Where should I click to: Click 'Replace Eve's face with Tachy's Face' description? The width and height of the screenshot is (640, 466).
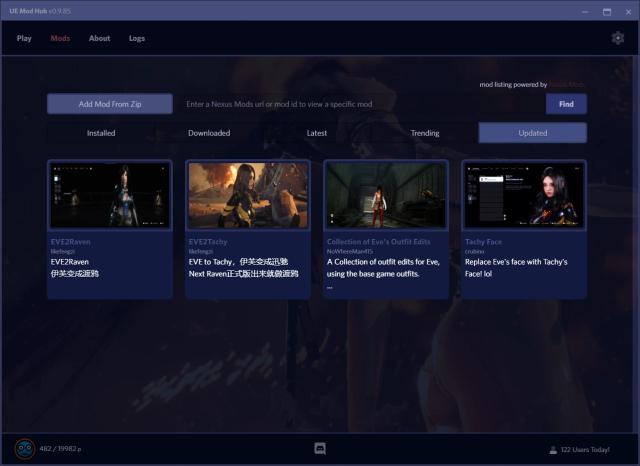[516, 268]
